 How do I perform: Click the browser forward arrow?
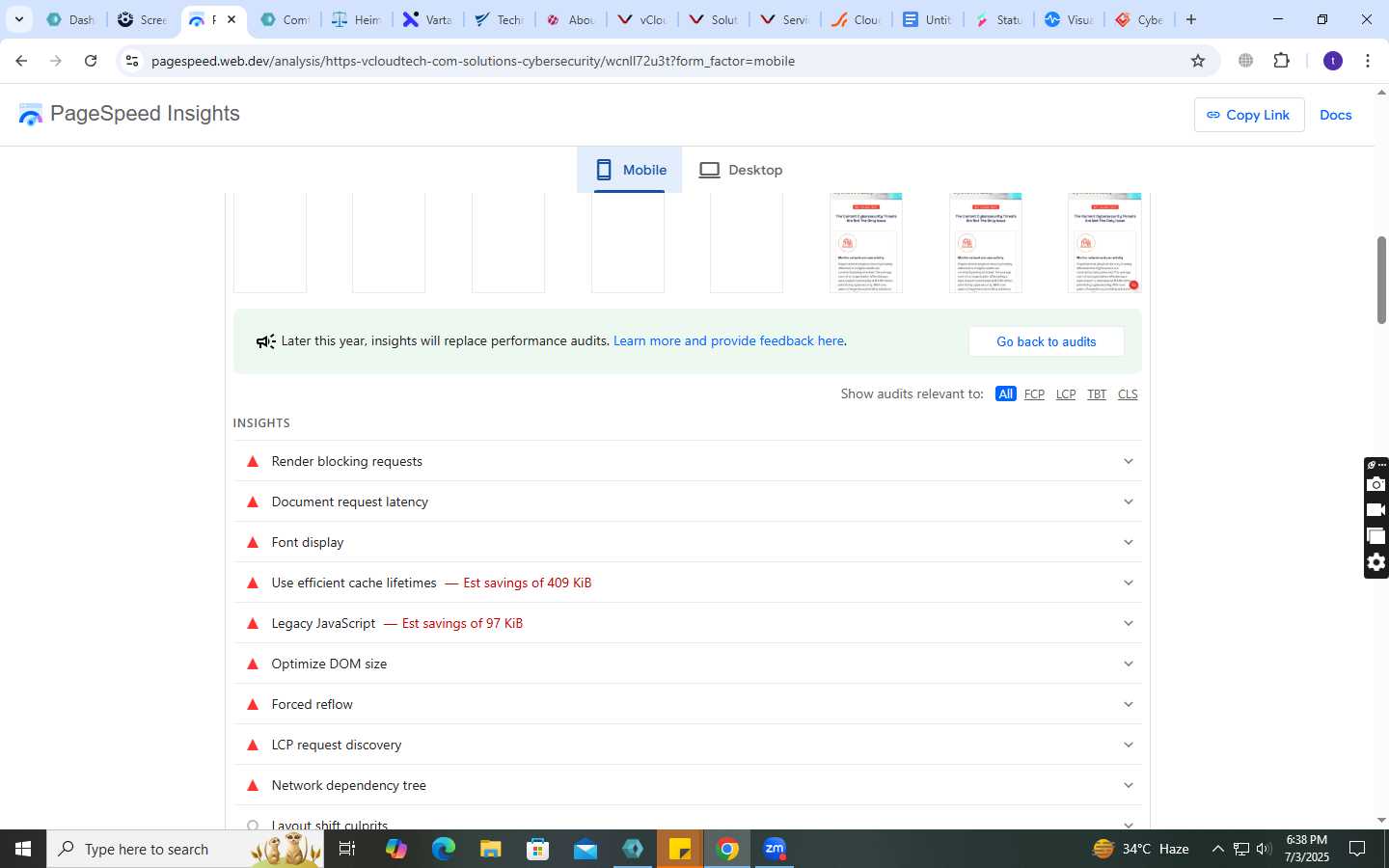[56, 61]
